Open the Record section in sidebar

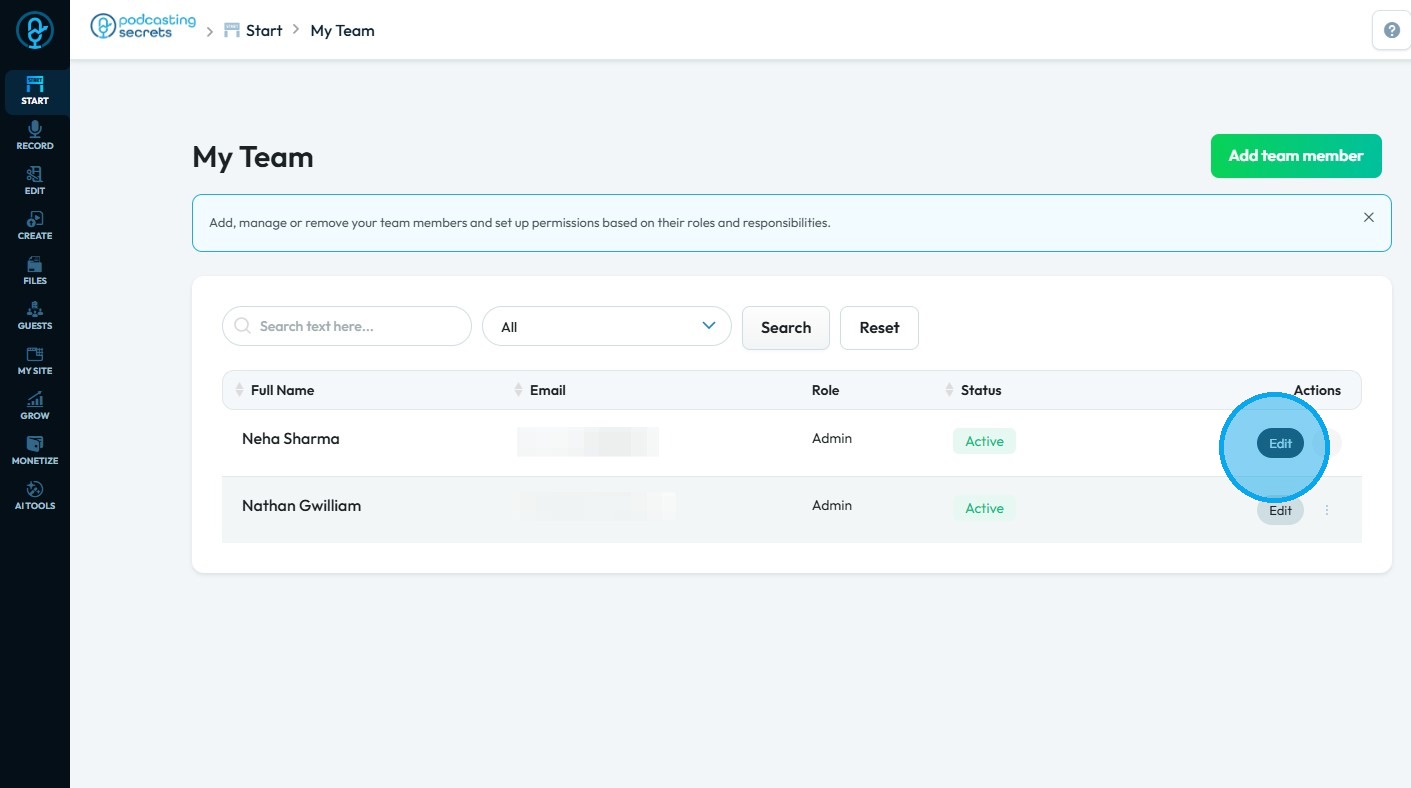click(34, 135)
